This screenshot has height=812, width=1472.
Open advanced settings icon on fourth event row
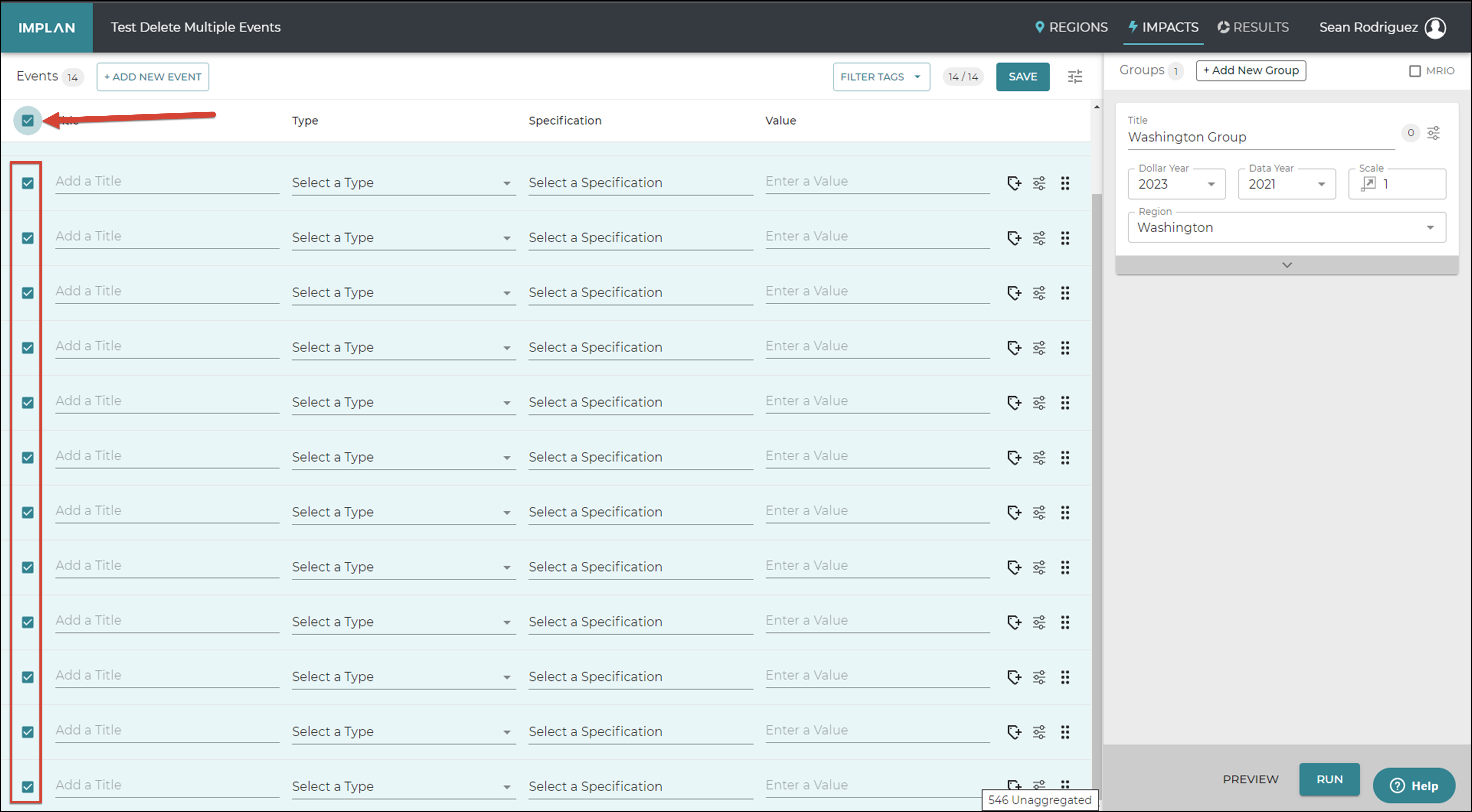tap(1039, 347)
